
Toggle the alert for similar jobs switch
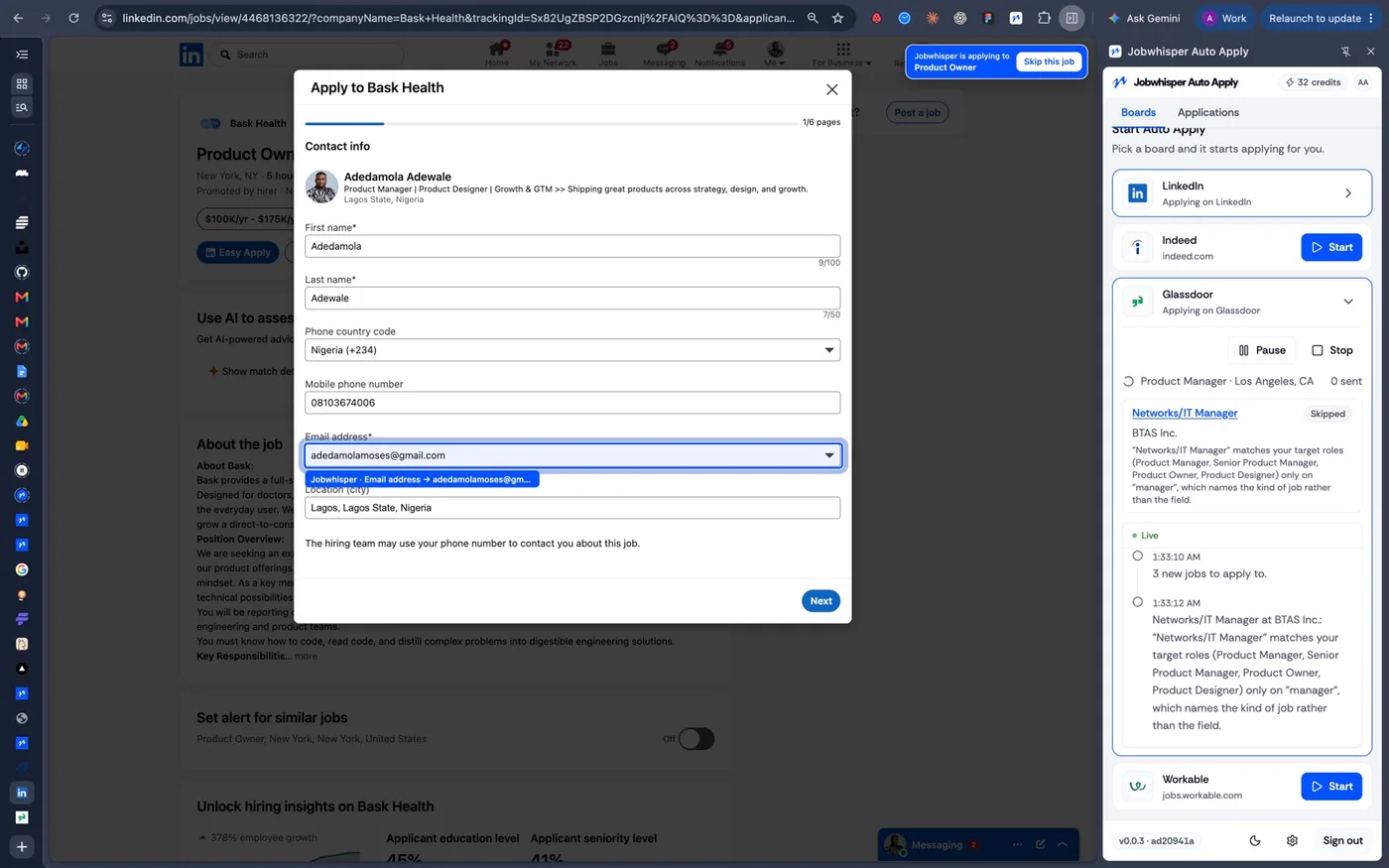coord(696,739)
